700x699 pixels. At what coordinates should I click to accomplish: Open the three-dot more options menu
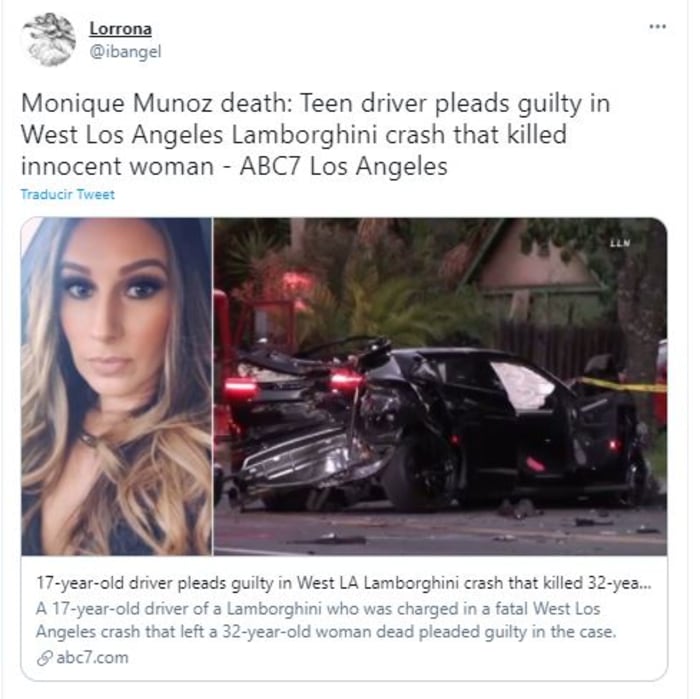pyautogui.click(x=658, y=27)
